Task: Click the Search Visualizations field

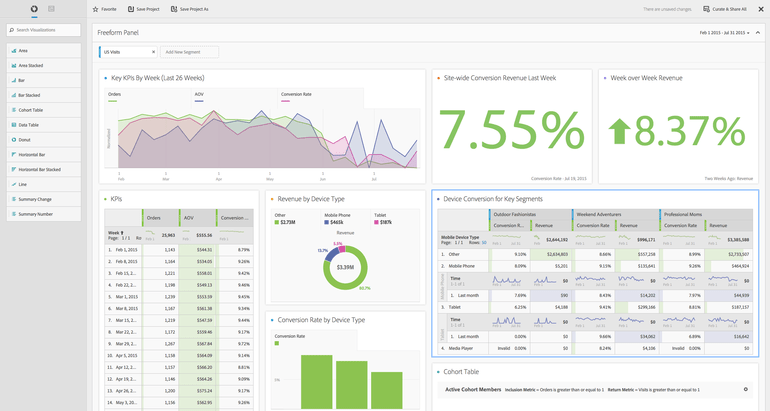Action: (x=44, y=30)
